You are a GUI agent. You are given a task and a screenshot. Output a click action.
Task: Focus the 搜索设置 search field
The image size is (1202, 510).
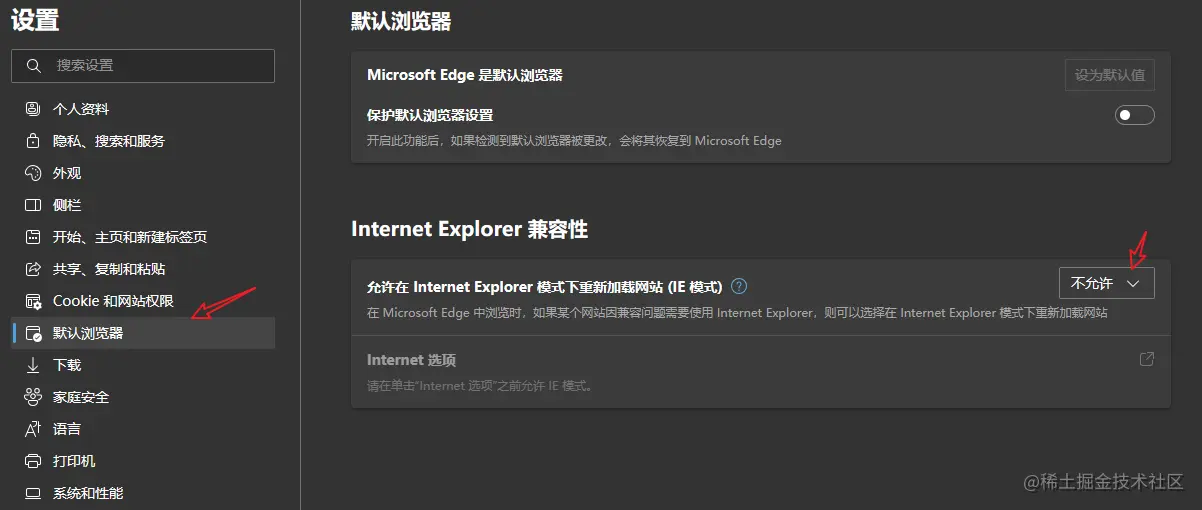tap(143, 65)
